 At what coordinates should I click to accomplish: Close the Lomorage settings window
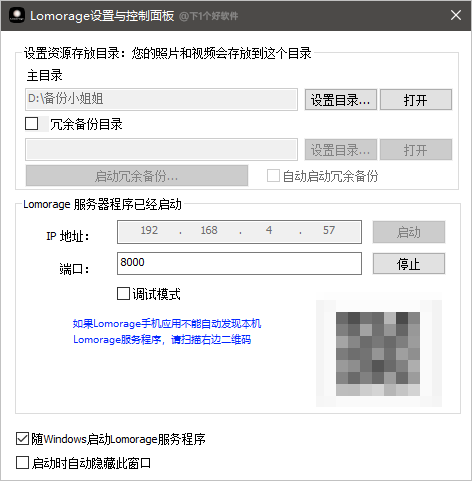(456, 15)
